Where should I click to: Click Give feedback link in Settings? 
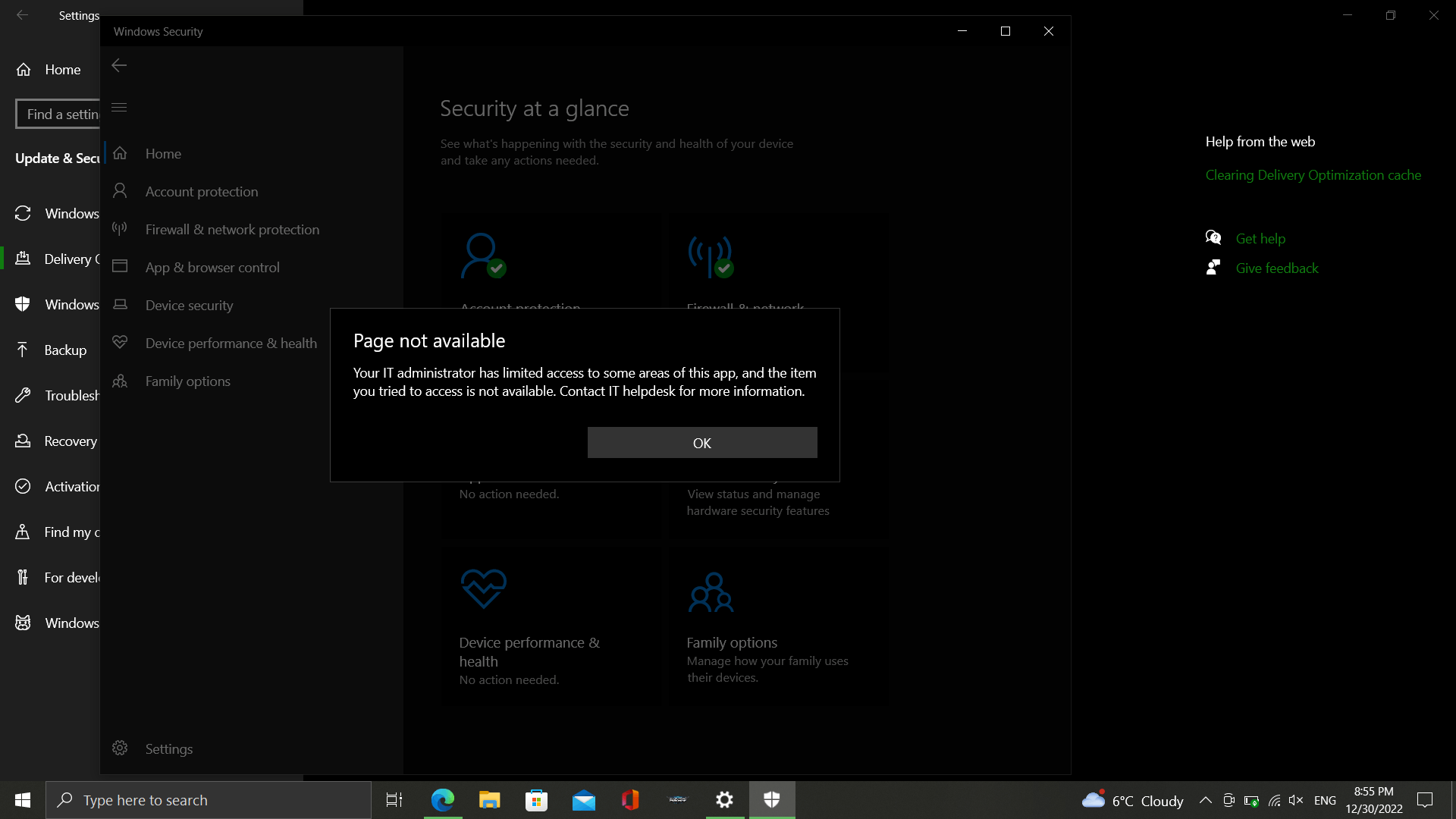click(x=1277, y=268)
